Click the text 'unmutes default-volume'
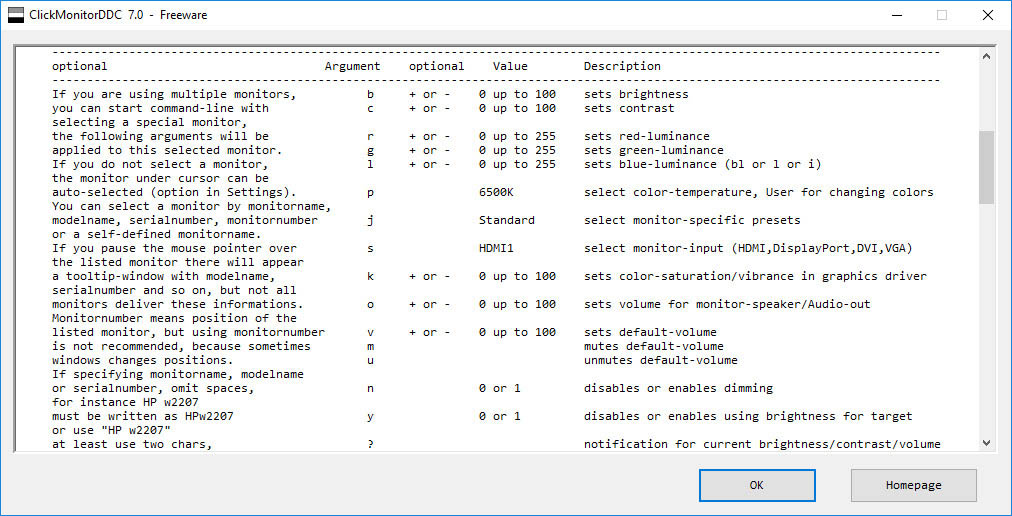 coord(660,360)
